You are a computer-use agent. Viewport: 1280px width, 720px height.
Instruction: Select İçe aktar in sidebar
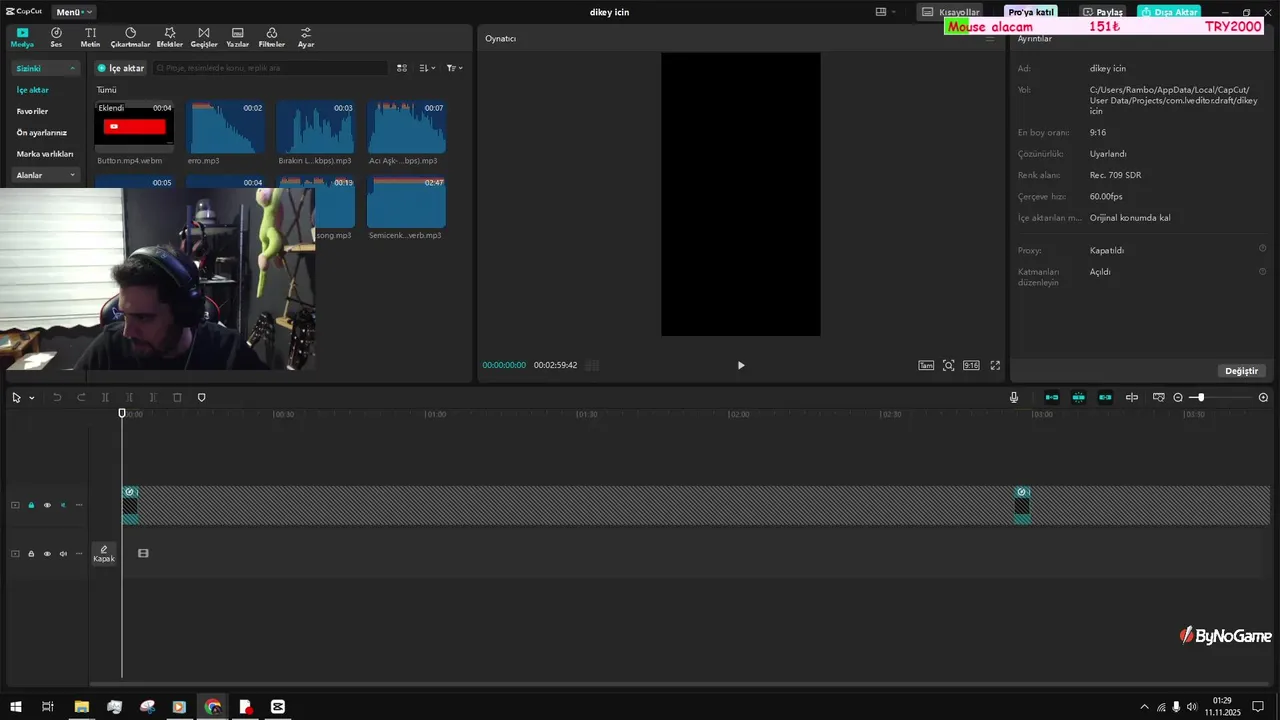(x=33, y=90)
